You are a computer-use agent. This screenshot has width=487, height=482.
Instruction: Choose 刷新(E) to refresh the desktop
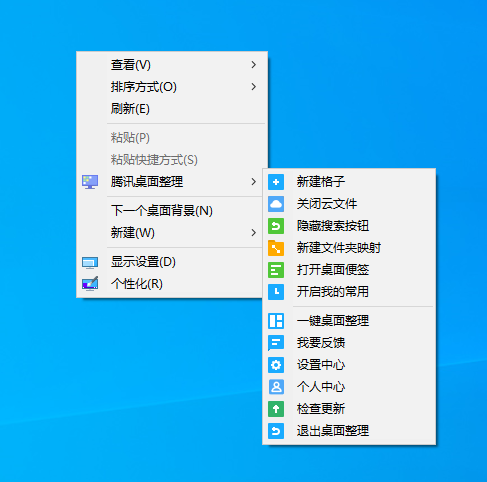(172, 109)
